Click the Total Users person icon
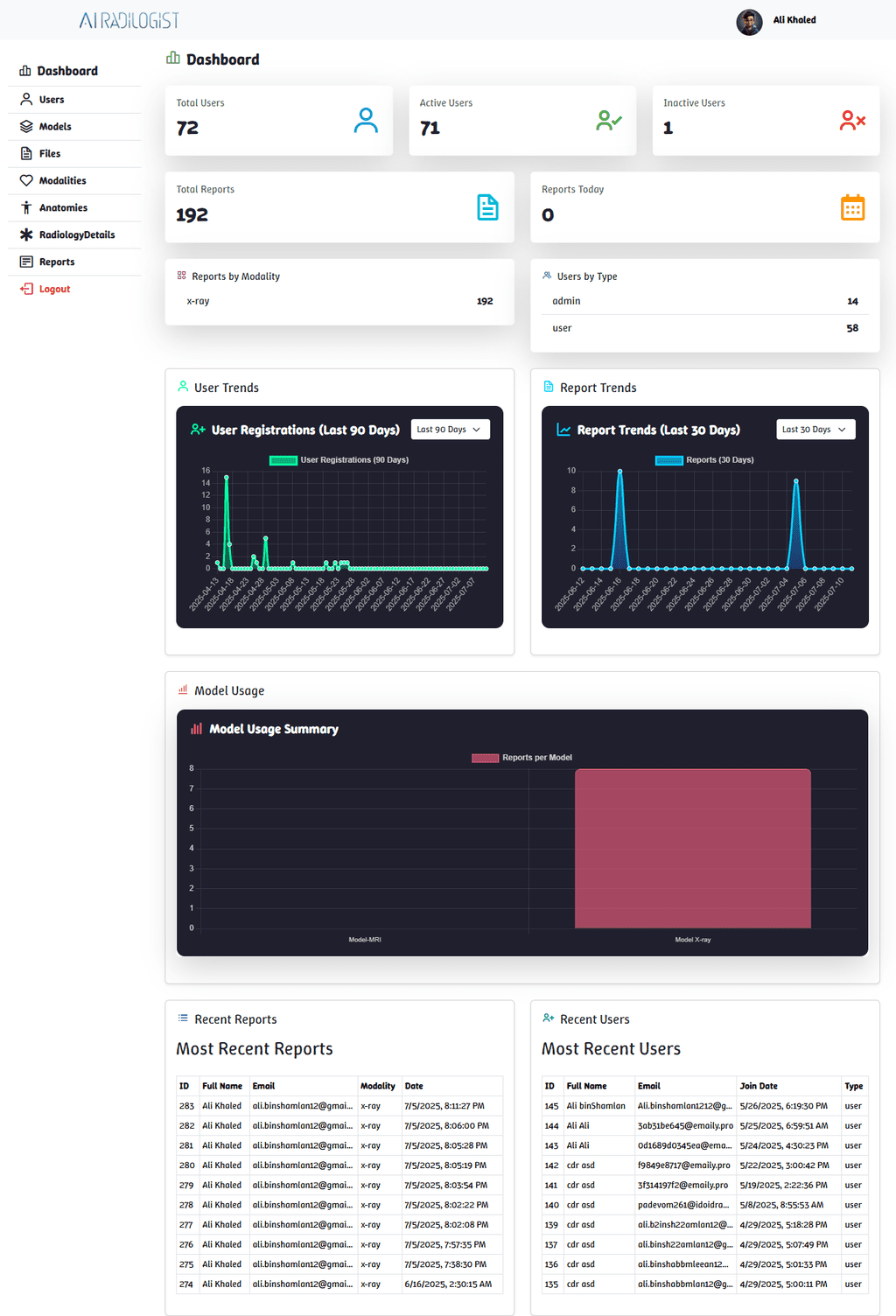 pos(366,121)
